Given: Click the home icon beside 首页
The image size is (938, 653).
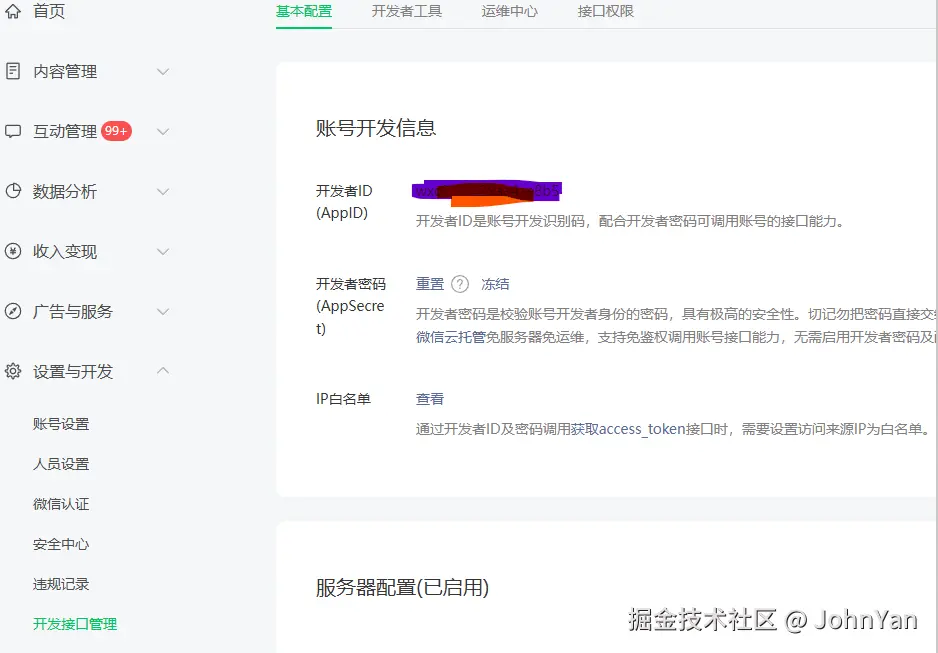Looking at the screenshot, I should point(13,11).
